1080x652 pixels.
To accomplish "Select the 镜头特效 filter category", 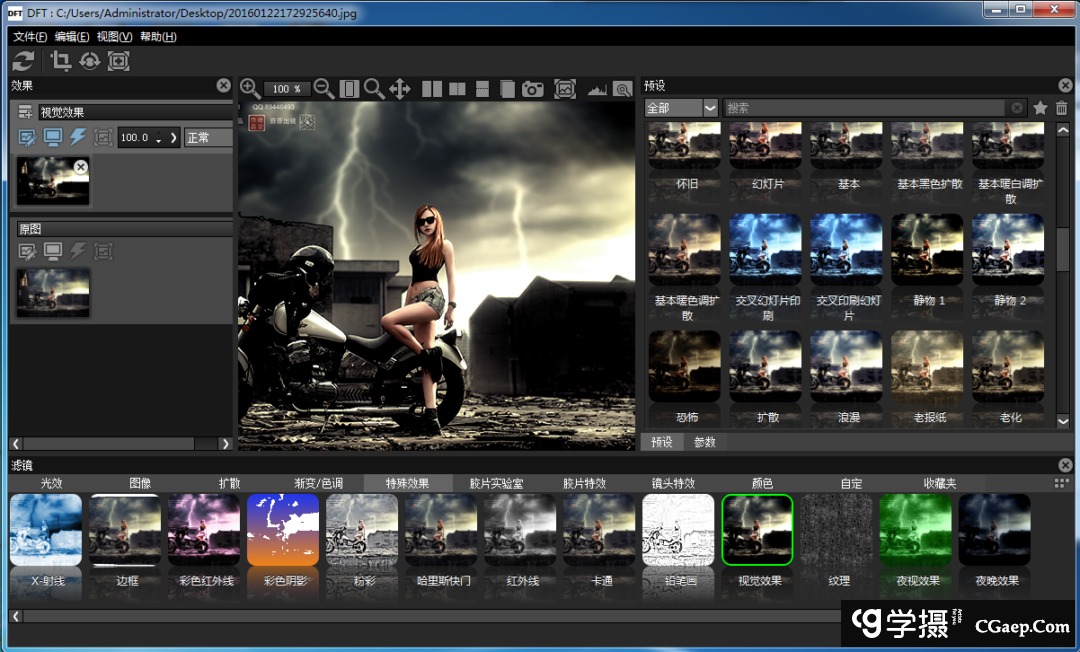I will pyautogui.click(x=673, y=483).
